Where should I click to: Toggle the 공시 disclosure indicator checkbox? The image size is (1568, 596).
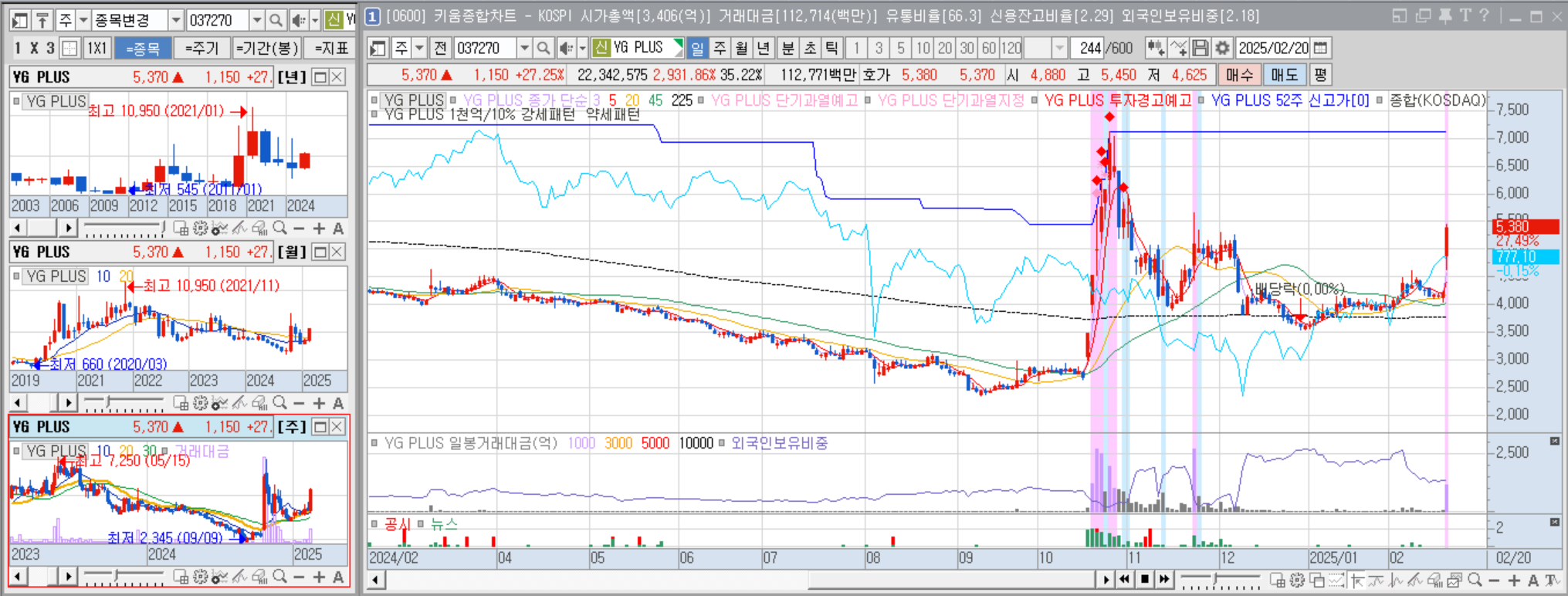click(x=374, y=523)
